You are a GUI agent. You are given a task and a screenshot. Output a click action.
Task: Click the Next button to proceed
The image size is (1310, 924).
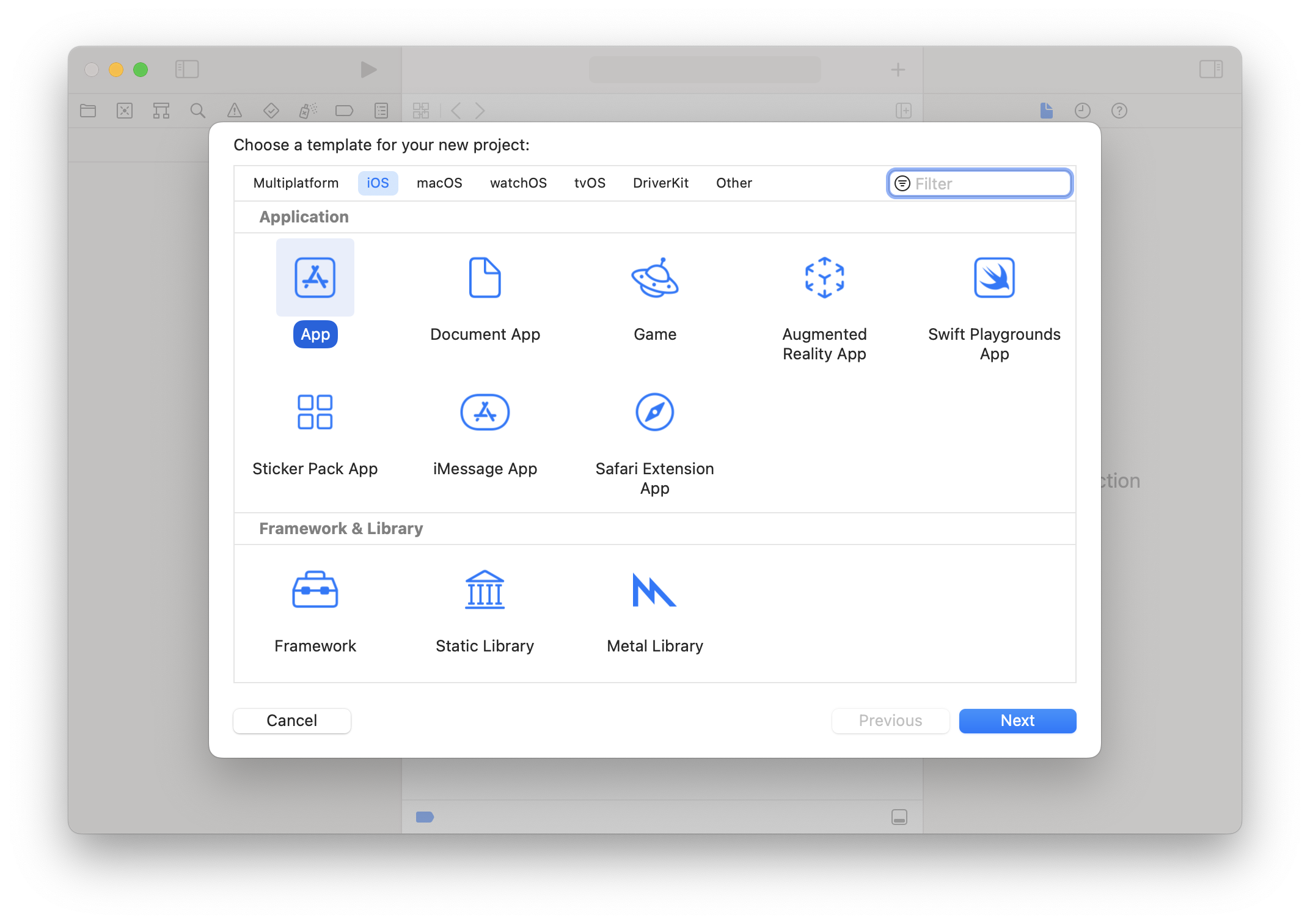click(1018, 720)
